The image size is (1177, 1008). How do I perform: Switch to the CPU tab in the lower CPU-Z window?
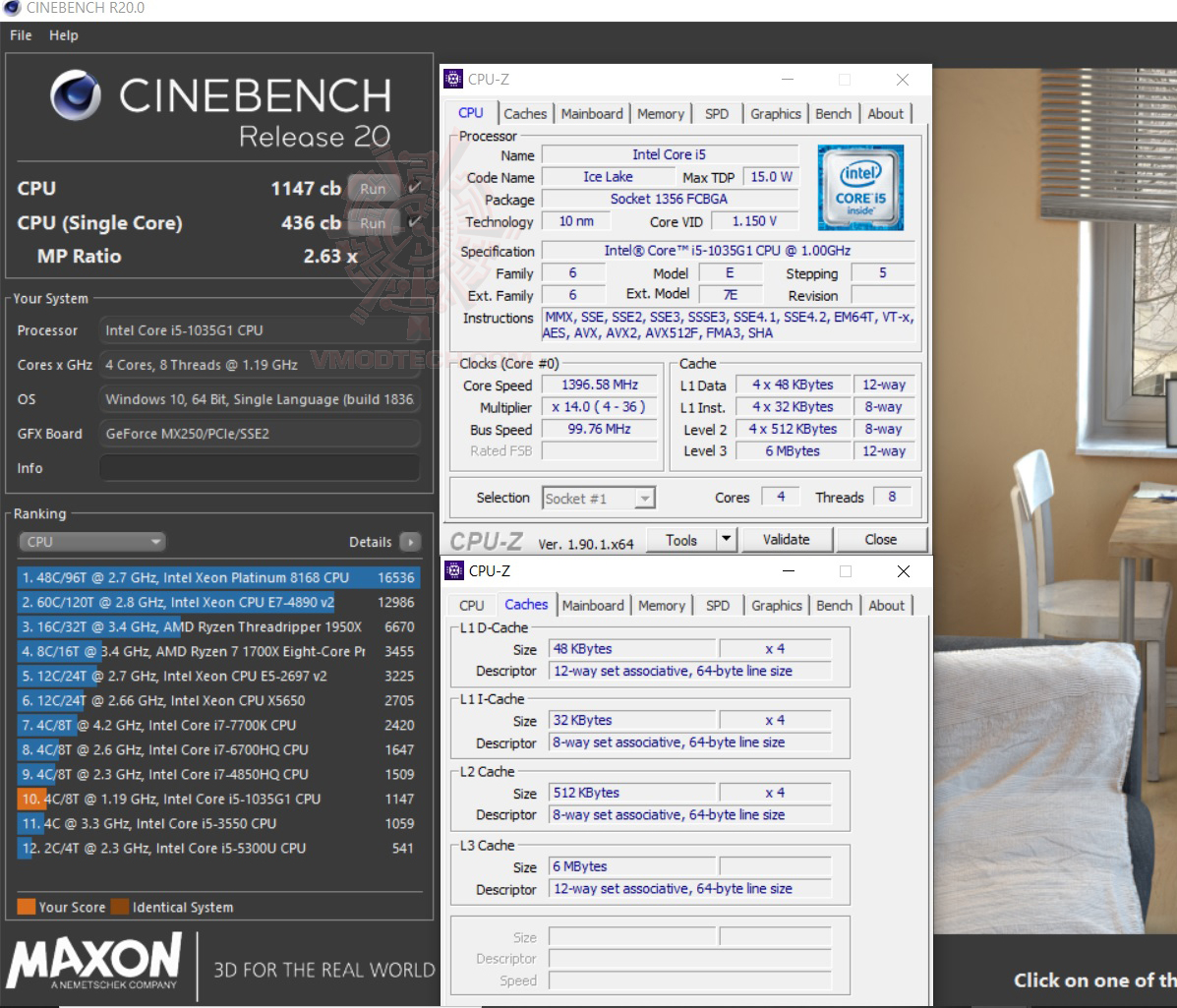pyautogui.click(x=471, y=606)
